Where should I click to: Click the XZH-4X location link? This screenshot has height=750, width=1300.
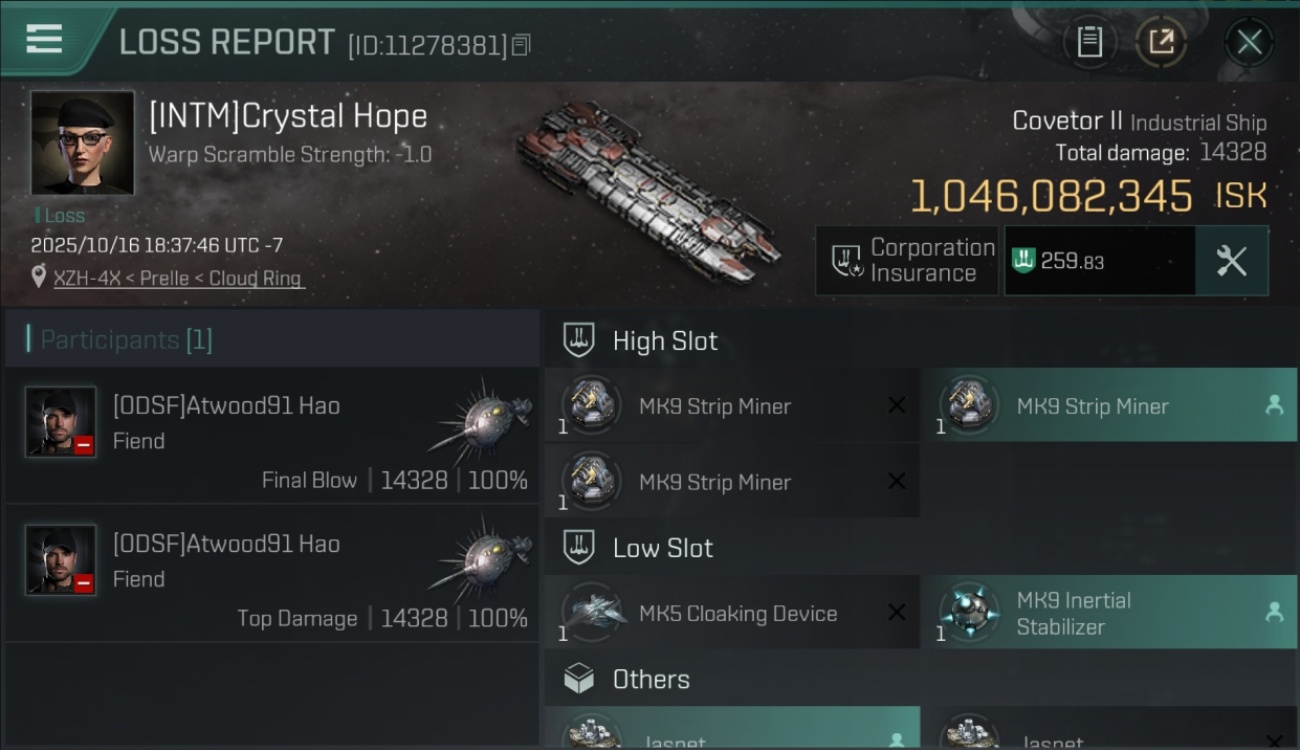coord(177,278)
